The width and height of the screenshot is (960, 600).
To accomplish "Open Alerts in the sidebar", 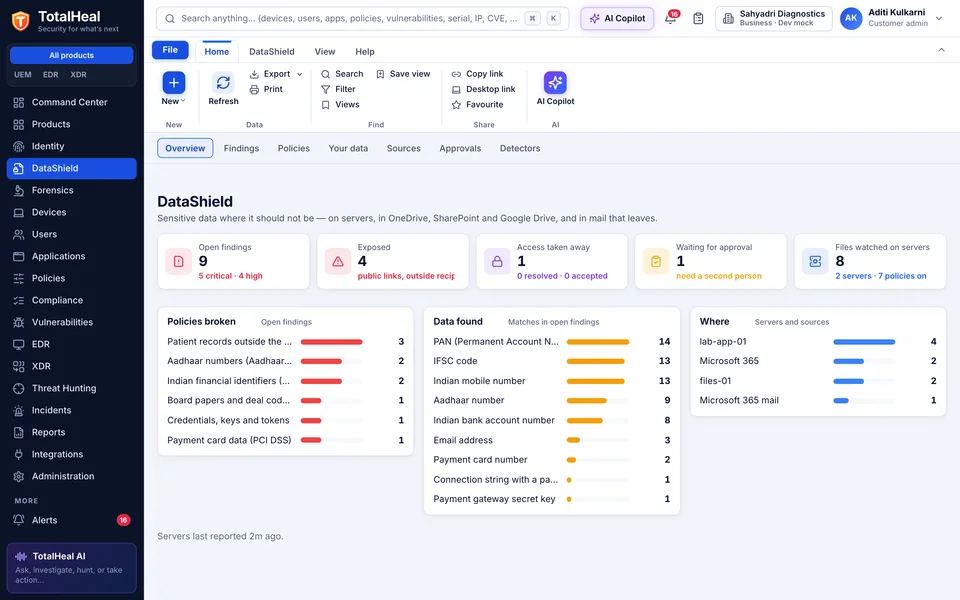I will [x=72, y=520].
